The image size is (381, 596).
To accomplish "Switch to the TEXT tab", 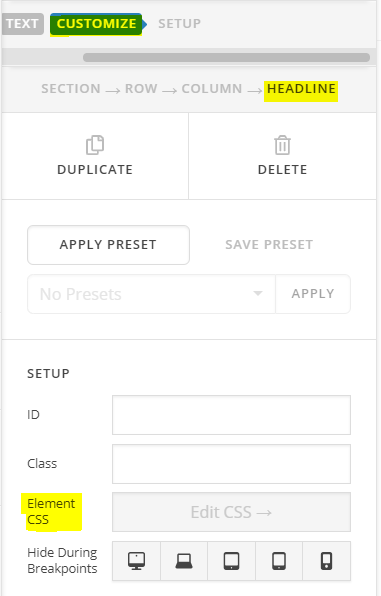I will point(22,24).
